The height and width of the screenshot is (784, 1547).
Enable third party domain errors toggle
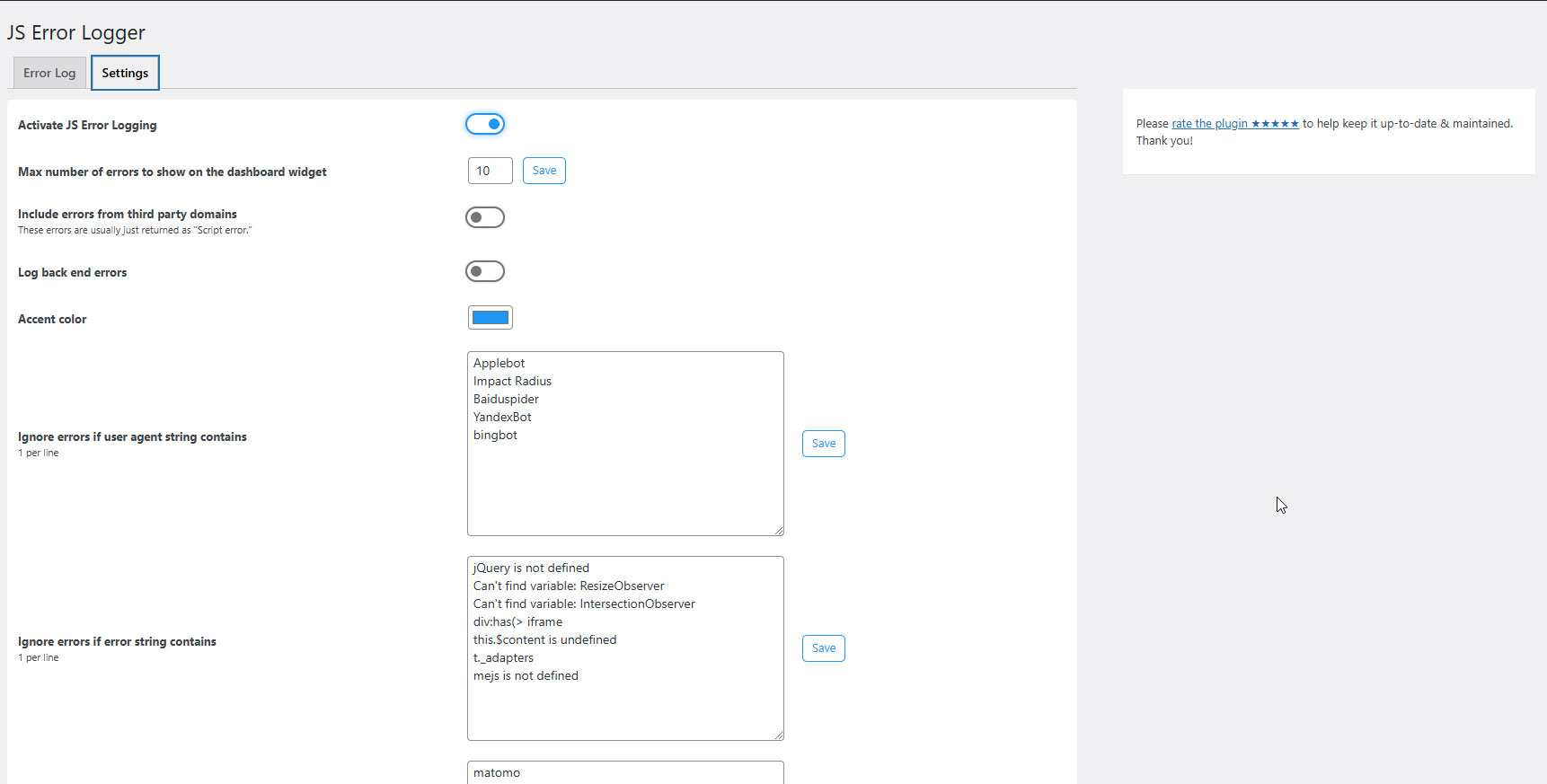click(x=485, y=217)
